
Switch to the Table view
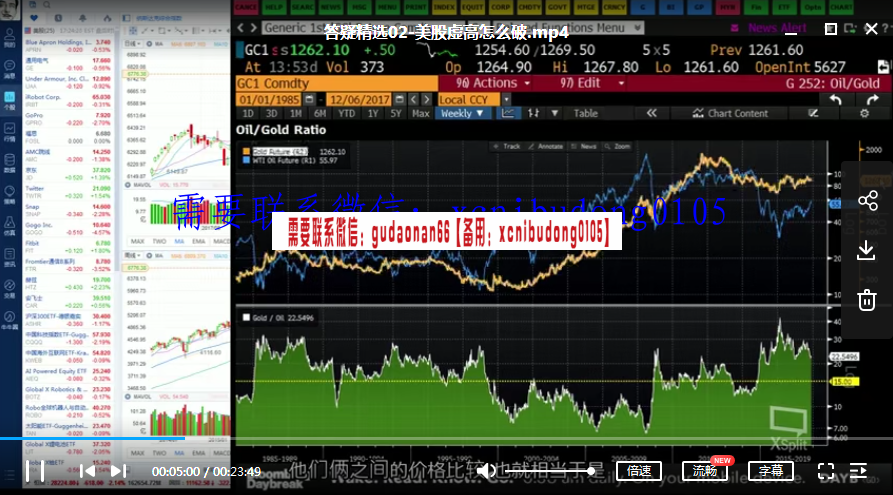[x=585, y=113]
